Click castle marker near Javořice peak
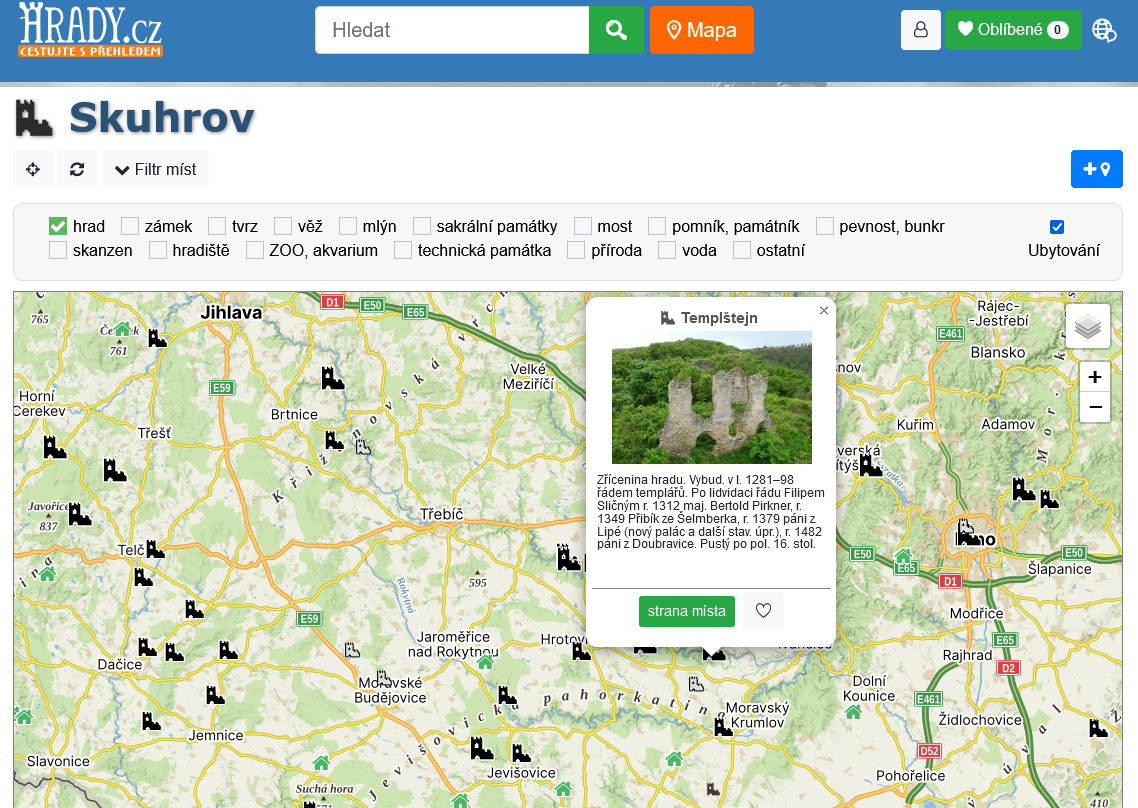1138x808 pixels. tap(80, 514)
